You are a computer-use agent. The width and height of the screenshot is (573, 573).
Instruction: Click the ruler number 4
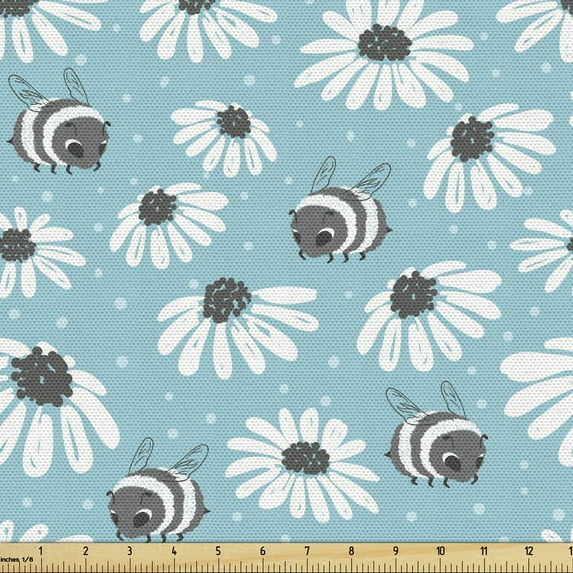tap(174, 551)
